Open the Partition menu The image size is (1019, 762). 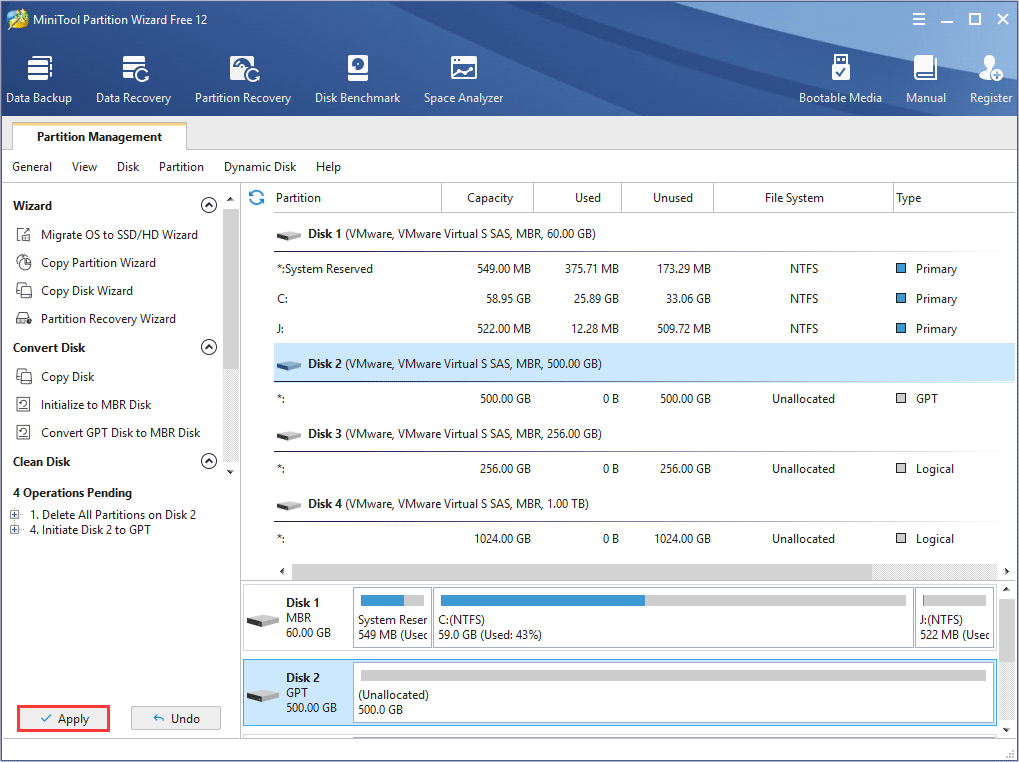click(181, 167)
